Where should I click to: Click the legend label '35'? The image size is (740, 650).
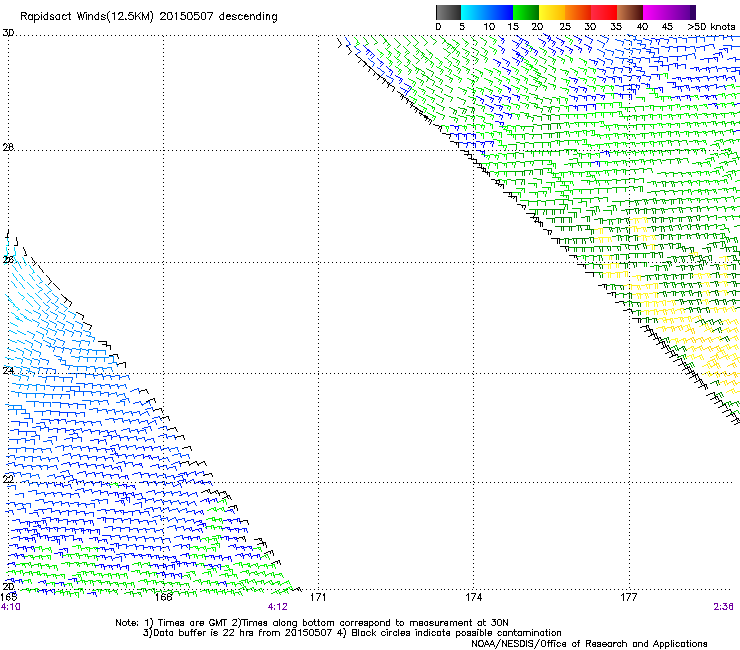coord(616,27)
